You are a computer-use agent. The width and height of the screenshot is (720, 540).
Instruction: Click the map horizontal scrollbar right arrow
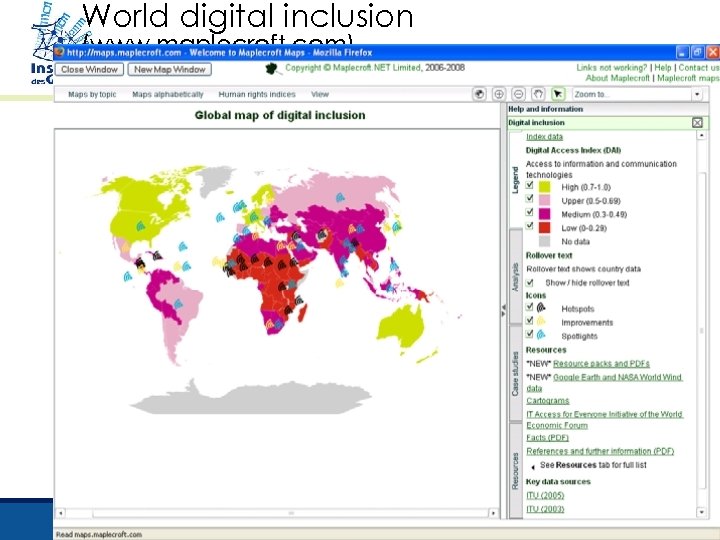[493, 513]
